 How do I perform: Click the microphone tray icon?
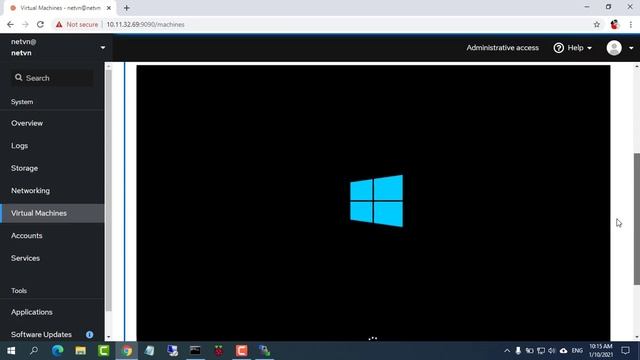tap(518, 351)
